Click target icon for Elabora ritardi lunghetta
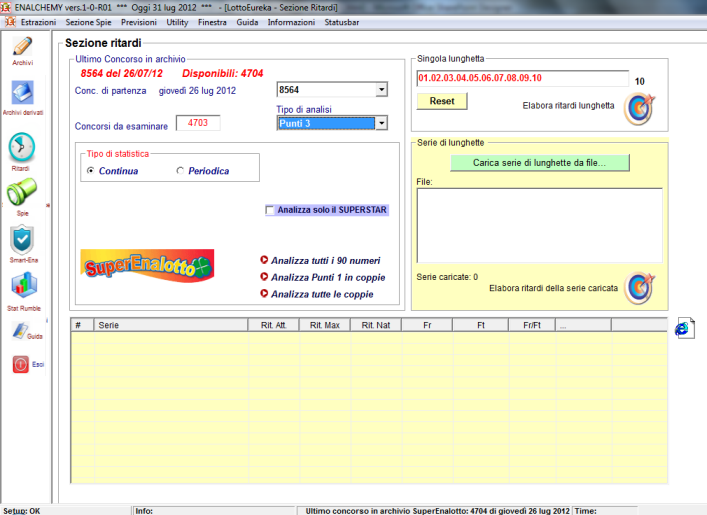 point(639,108)
